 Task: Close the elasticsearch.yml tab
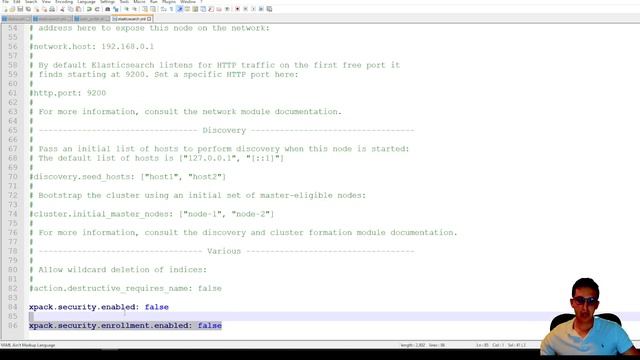click(149, 19)
